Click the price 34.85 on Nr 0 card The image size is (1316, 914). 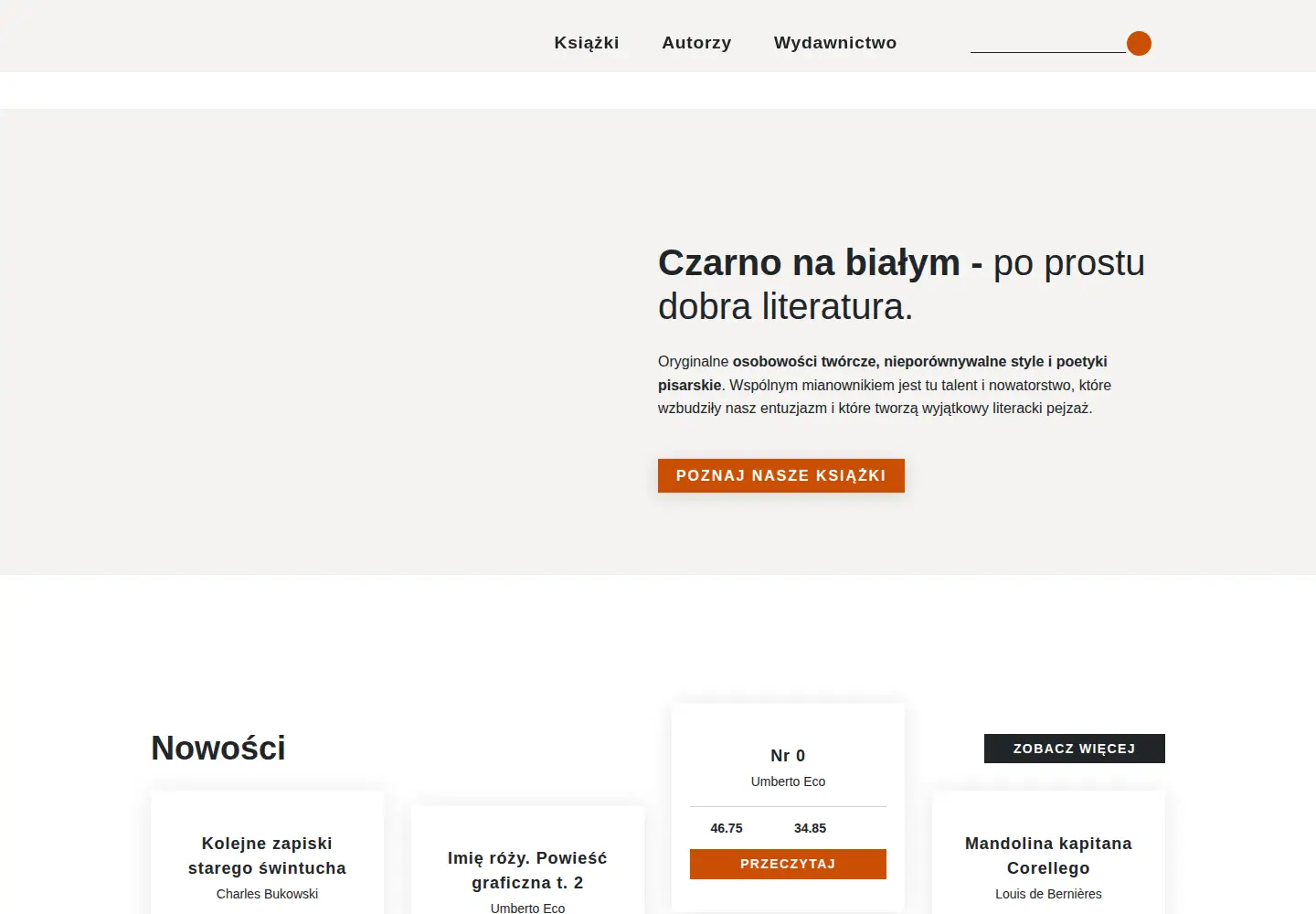click(810, 828)
